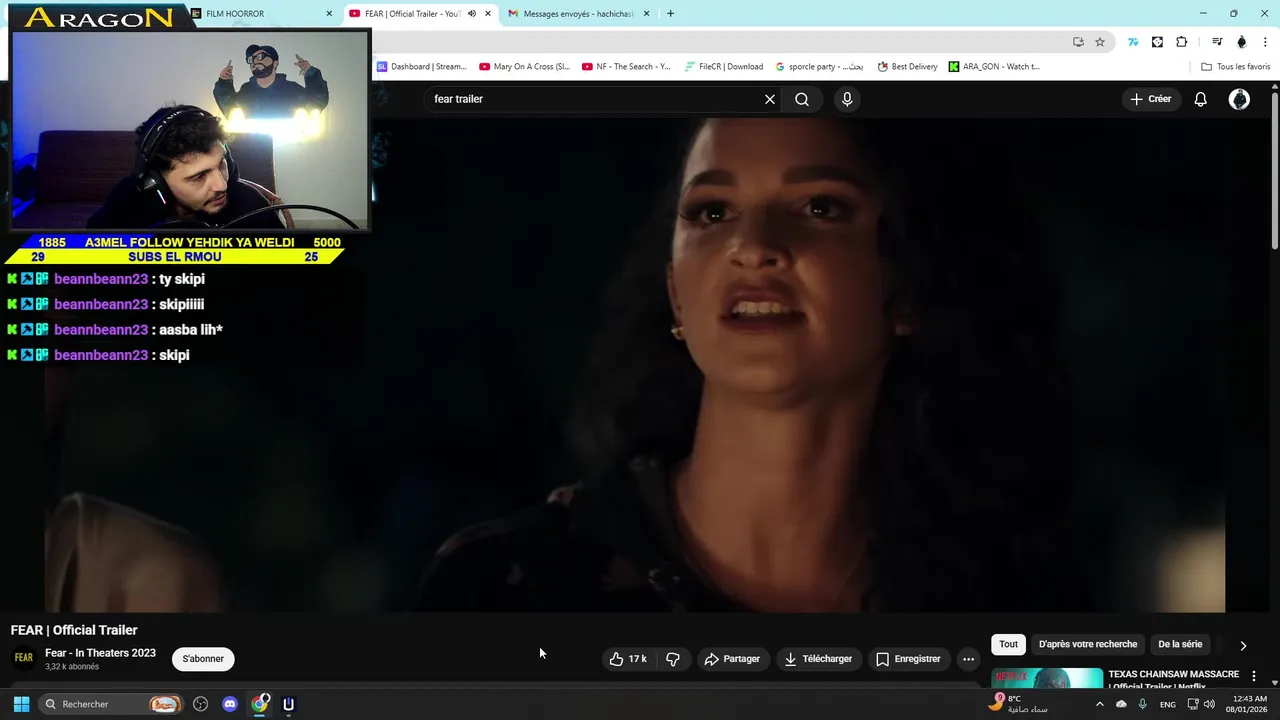Screen dimensions: 1280x720
Task: Click the page vertical scrollbar
Action: pyautogui.click(x=1275, y=170)
